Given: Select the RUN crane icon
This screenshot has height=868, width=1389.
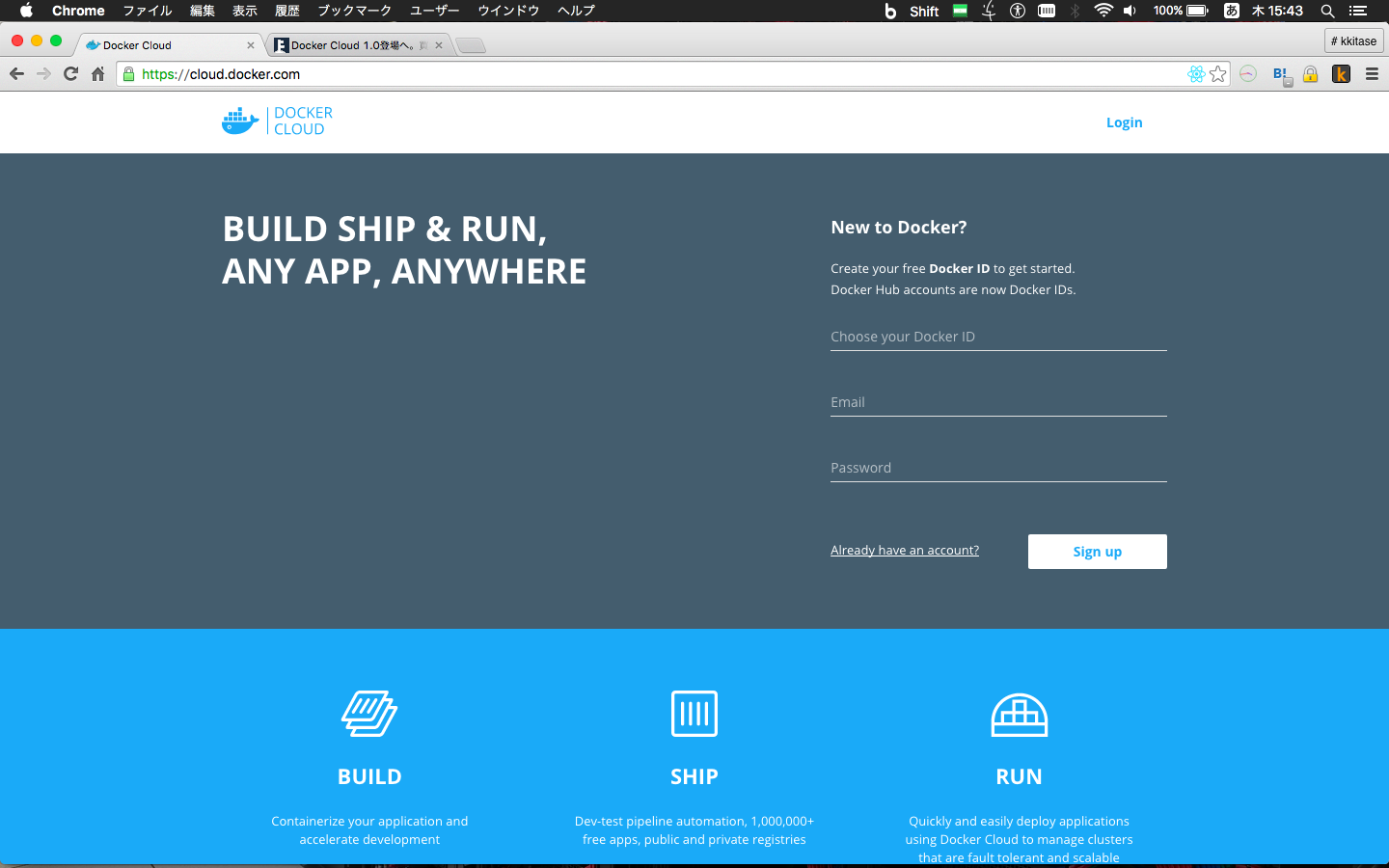Looking at the screenshot, I should [1019, 715].
